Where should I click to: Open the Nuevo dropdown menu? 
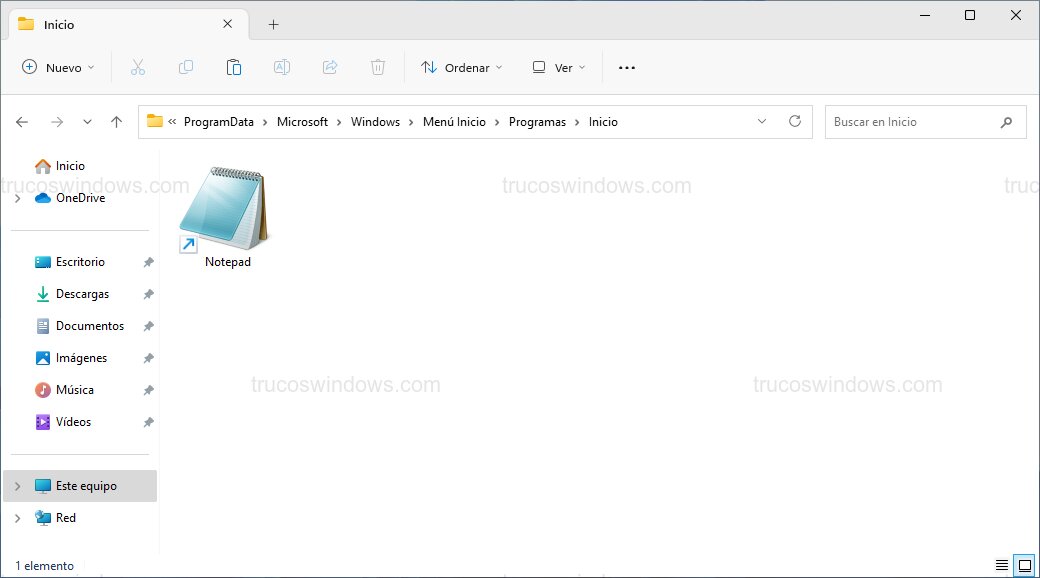(58, 67)
